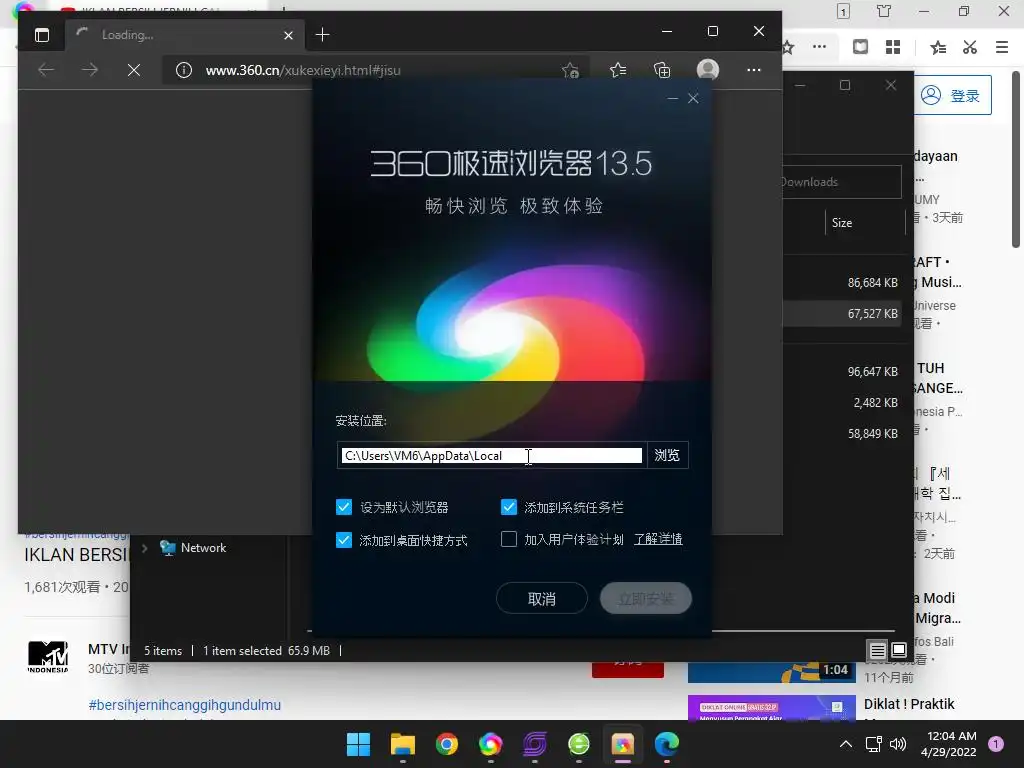Image resolution: width=1024 pixels, height=768 pixels.
Task: Close the Loading tab in Edge
Action: (289, 35)
